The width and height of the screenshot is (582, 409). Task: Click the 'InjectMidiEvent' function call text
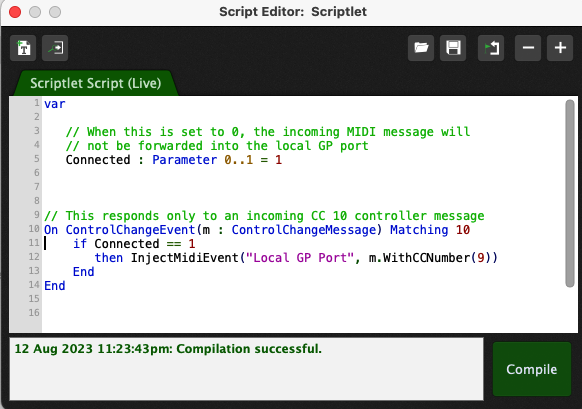point(184,258)
